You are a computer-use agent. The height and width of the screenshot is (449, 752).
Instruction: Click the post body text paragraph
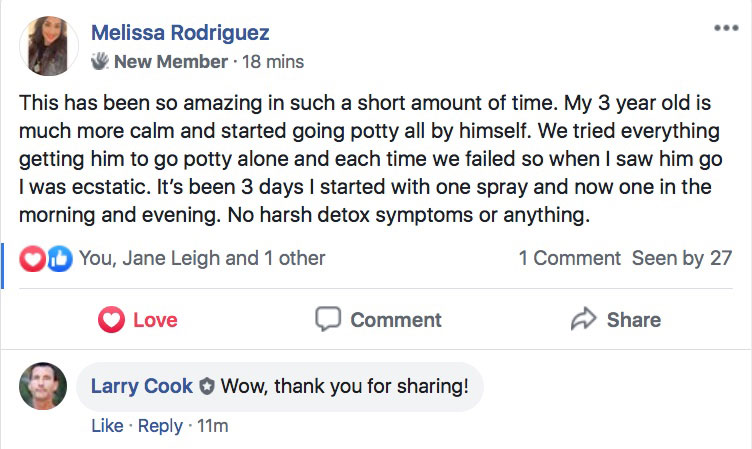tap(370, 160)
